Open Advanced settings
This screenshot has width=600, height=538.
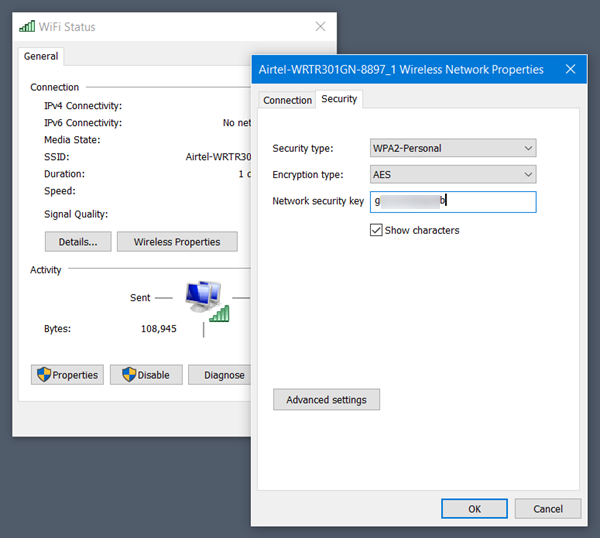[x=326, y=399]
